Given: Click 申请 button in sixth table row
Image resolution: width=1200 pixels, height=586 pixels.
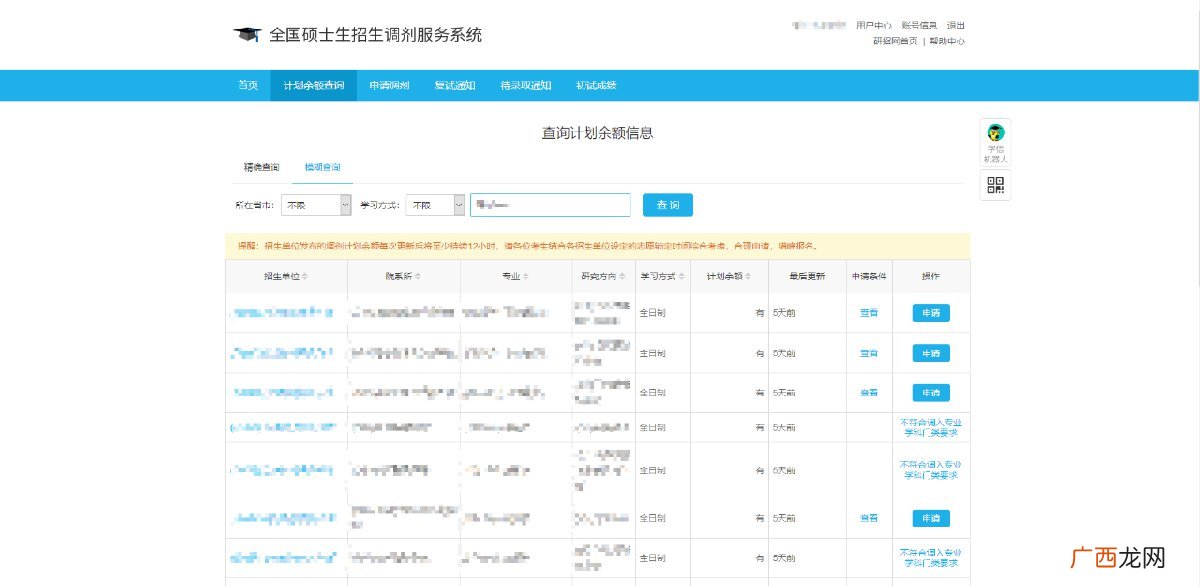Looking at the screenshot, I should (931, 518).
